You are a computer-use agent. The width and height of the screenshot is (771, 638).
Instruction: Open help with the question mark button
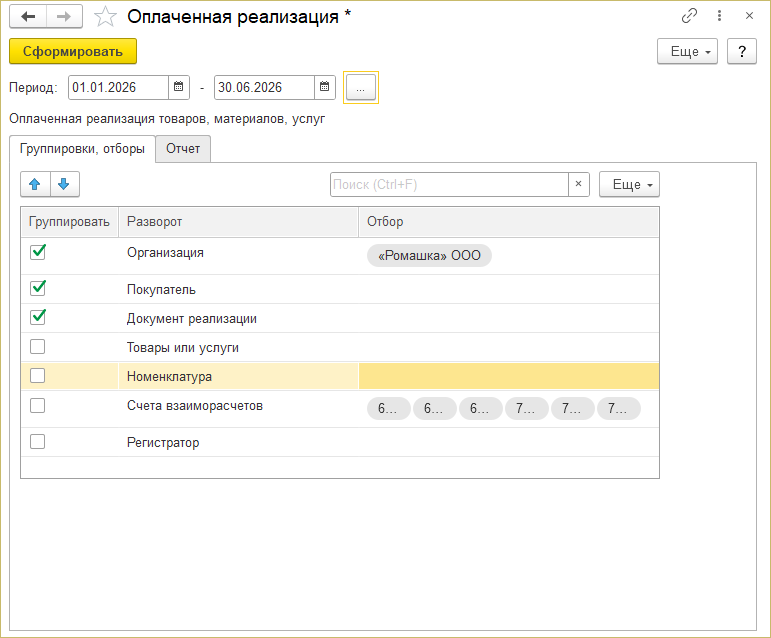pos(741,51)
